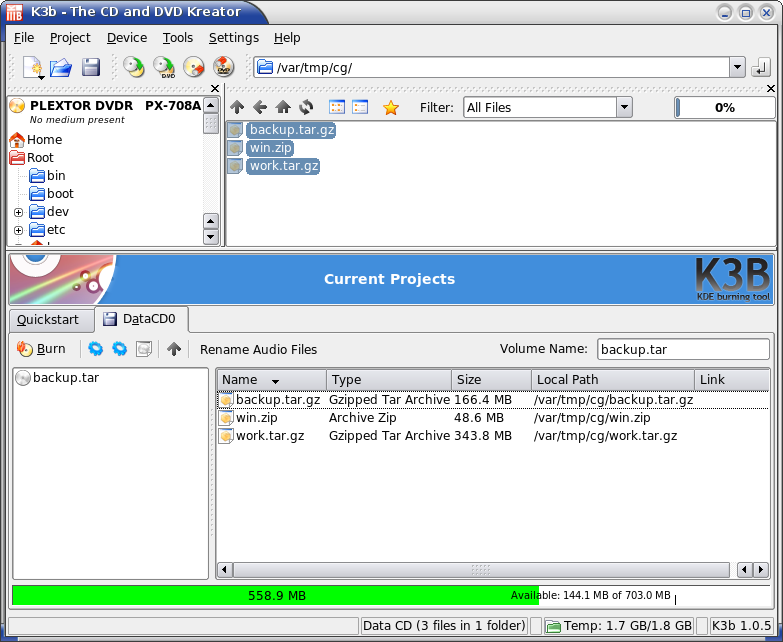Click the project list horizontal scrollbar
The width and height of the screenshot is (783, 642).
pyautogui.click(x=481, y=570)
